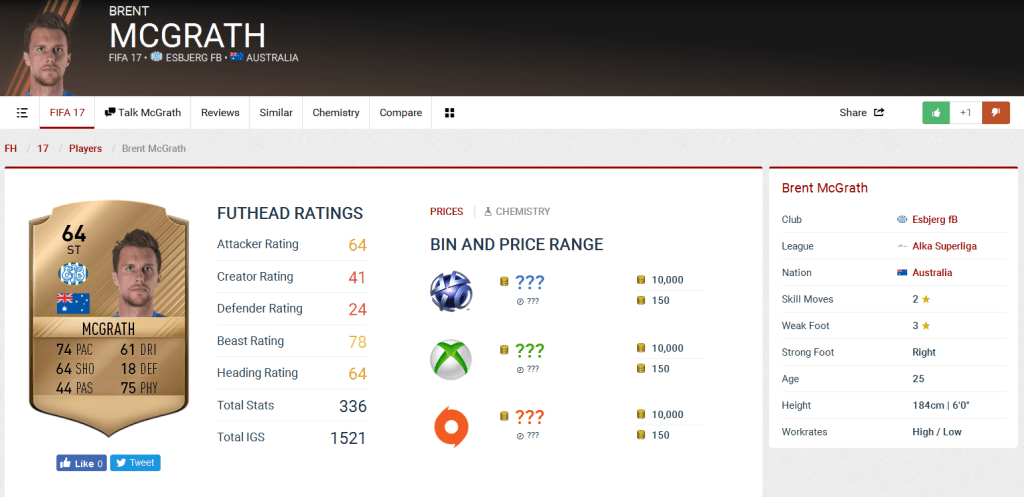Select the Xbox platform icon
Screen dimensions: 1024x497
click(450, 359)
